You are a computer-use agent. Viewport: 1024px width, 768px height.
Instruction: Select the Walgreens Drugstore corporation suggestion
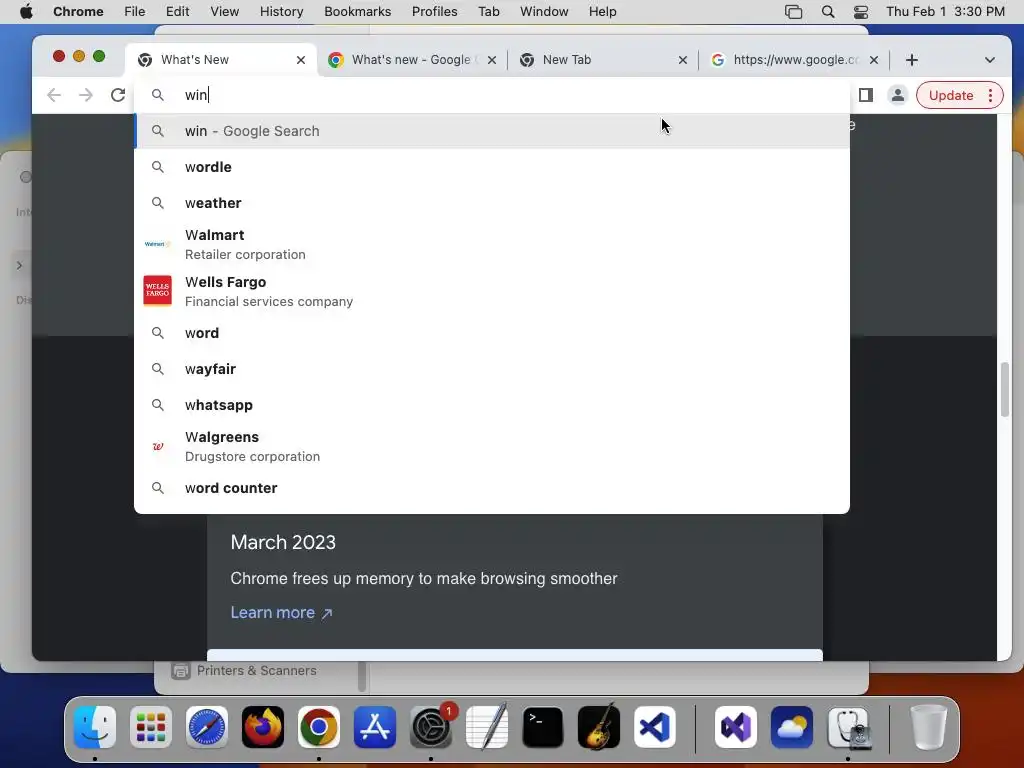(492, 447)
